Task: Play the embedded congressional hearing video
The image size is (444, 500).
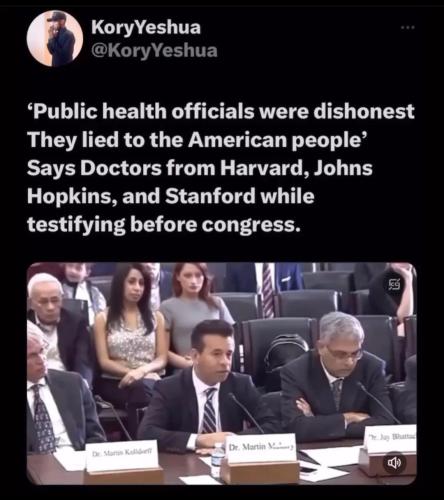Action: (222, 373)
